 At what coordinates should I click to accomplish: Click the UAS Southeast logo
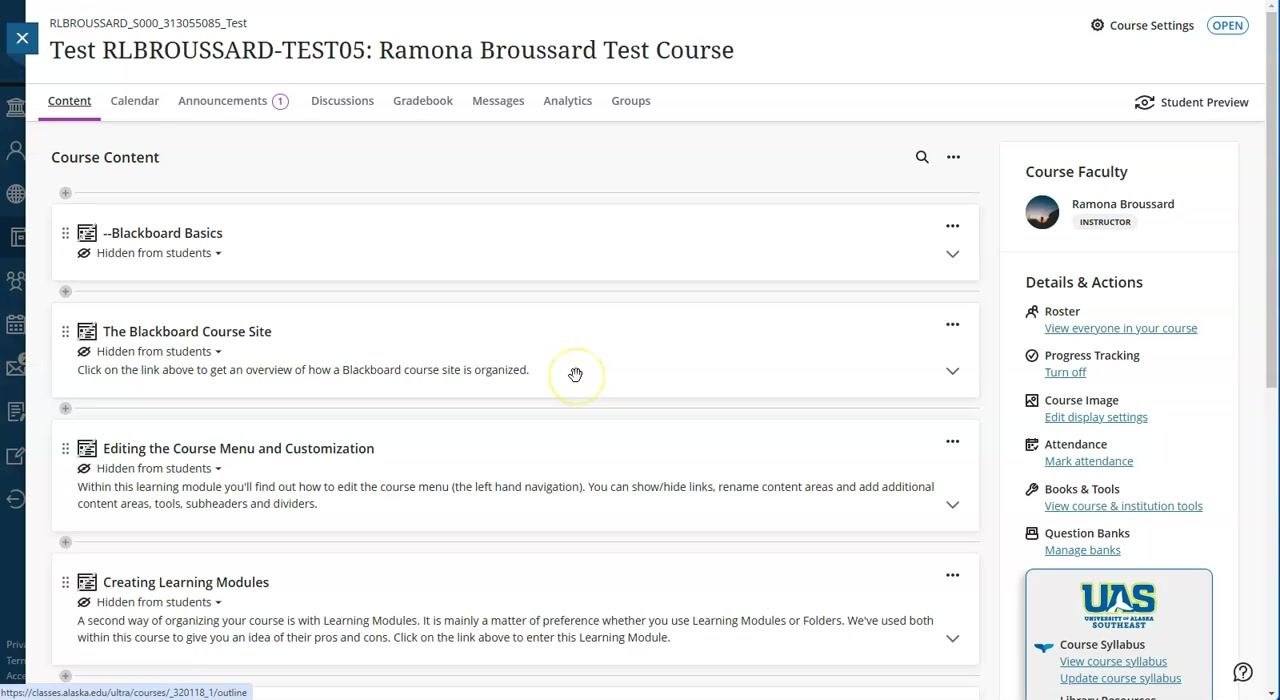click(1119, 605)
